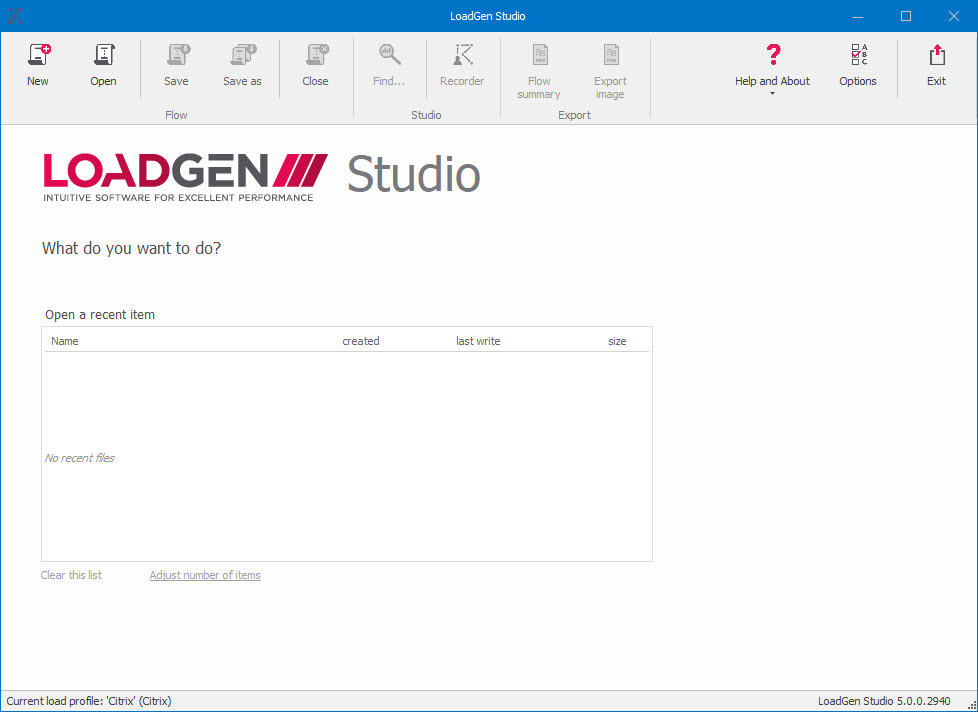Click Clear this list link

click(x=71, y=575)
